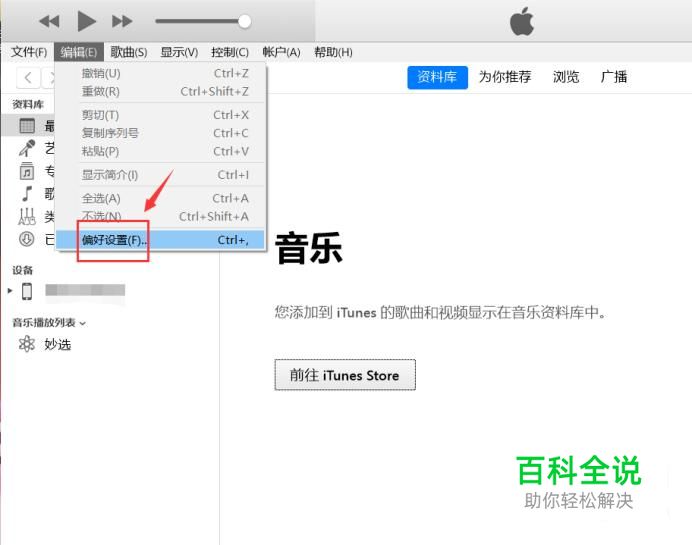692x545 pixels.
Task: Click the 妙选 atom icon
Action: tap(26, 344)
